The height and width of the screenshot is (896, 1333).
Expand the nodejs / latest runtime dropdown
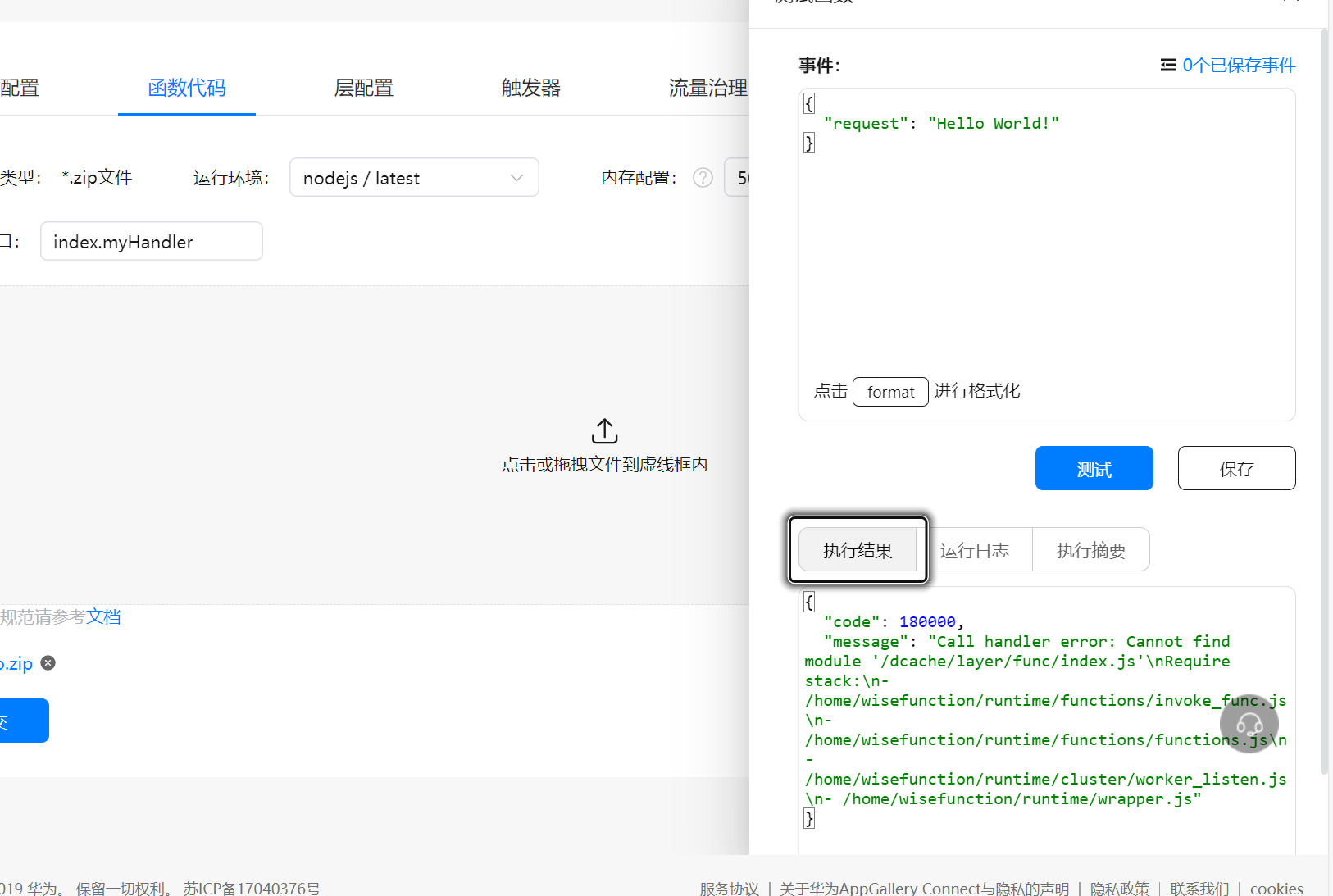[414, 178]
